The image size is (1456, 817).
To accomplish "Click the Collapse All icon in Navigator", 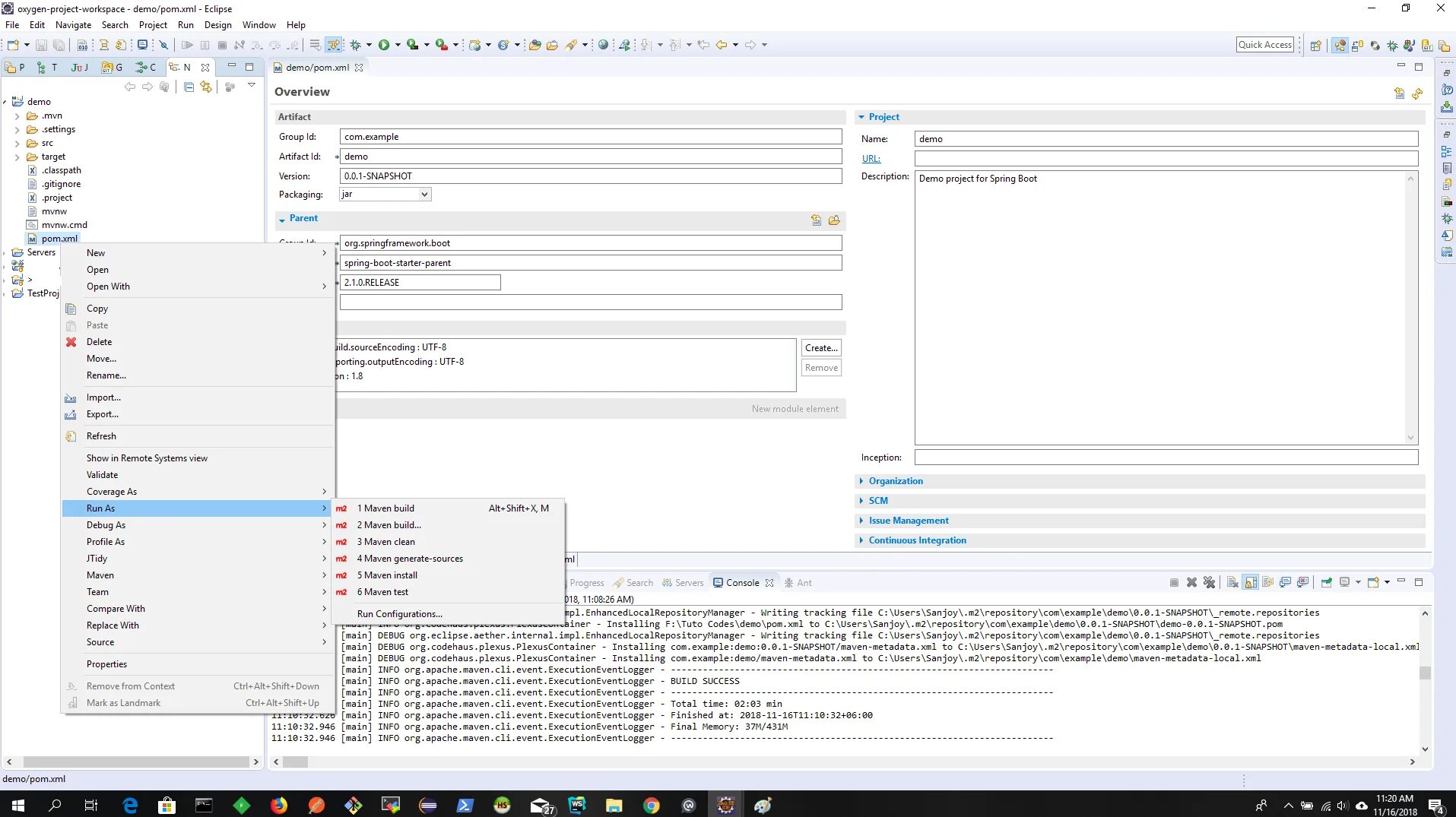I will point(189,87).
